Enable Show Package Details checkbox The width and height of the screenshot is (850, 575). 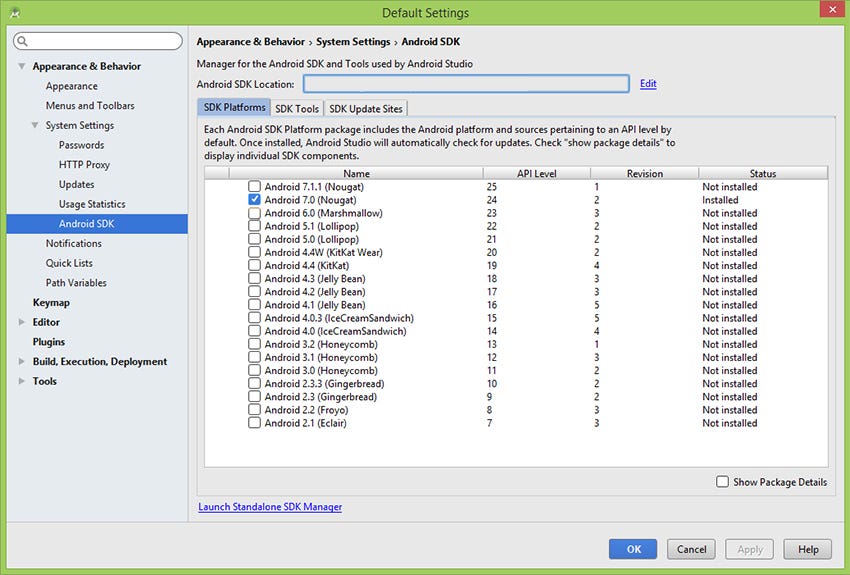tap(722, 482)
